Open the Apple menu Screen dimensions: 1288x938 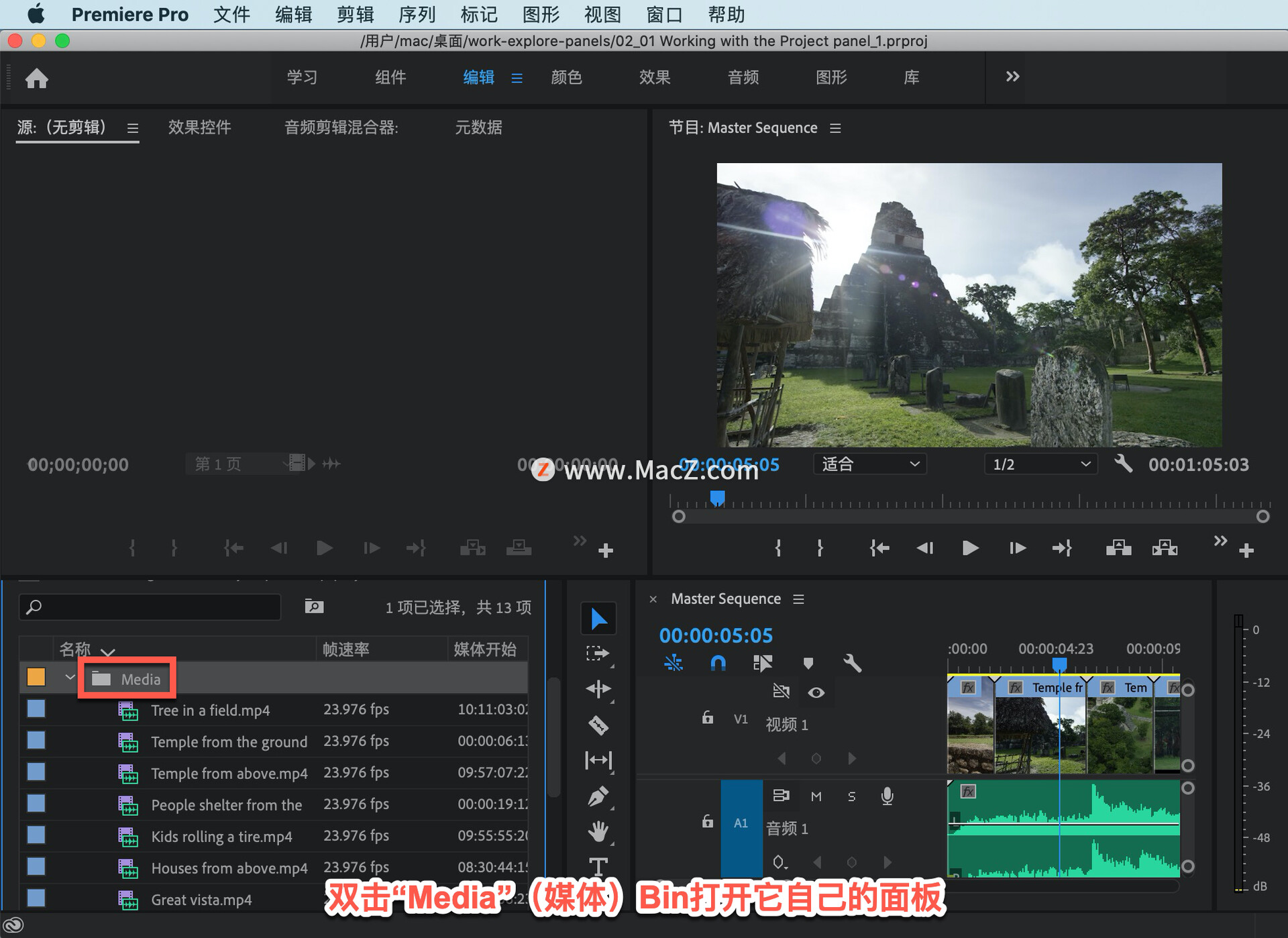36,14
